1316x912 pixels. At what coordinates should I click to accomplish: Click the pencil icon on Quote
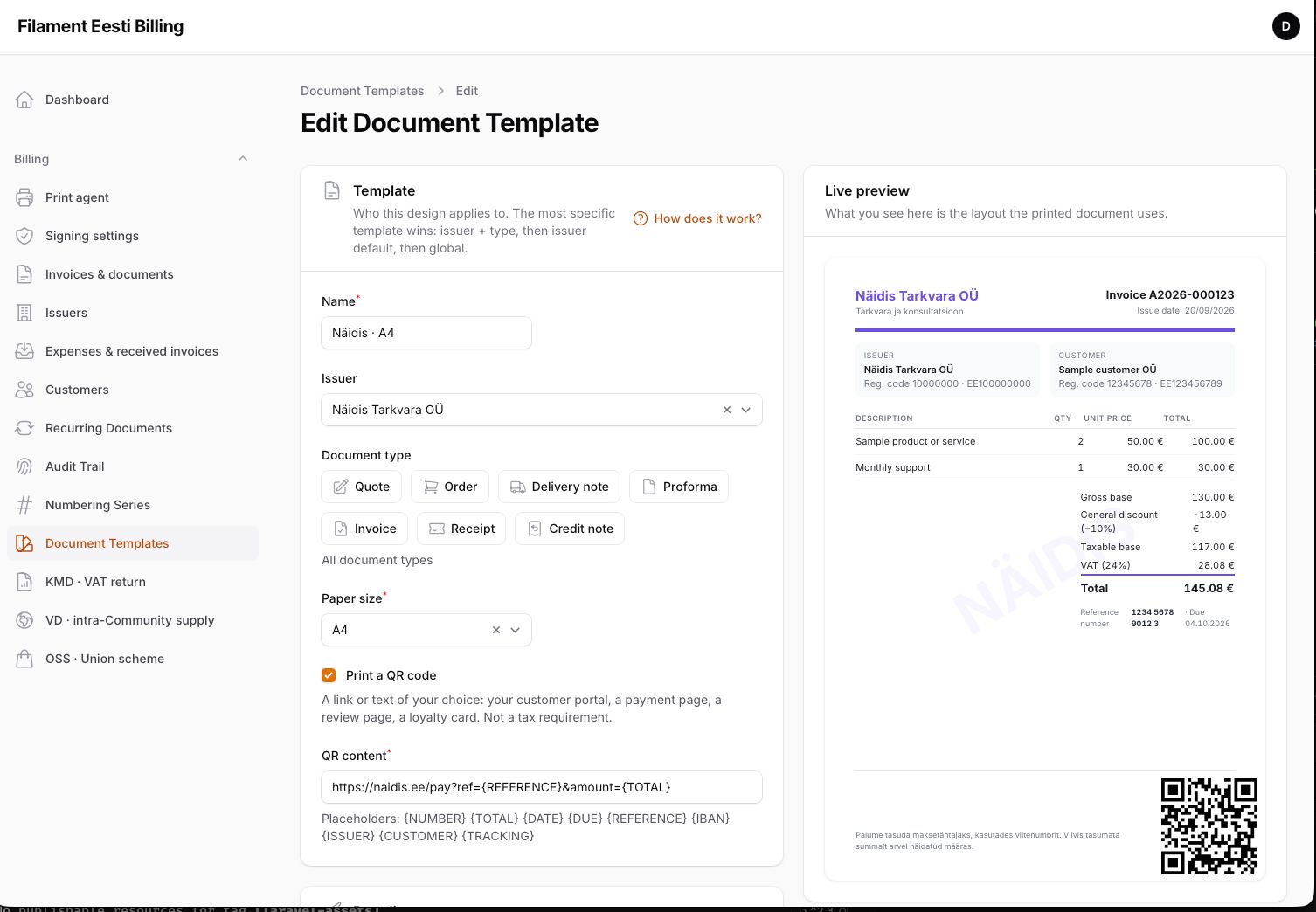(x=341, y=487)
